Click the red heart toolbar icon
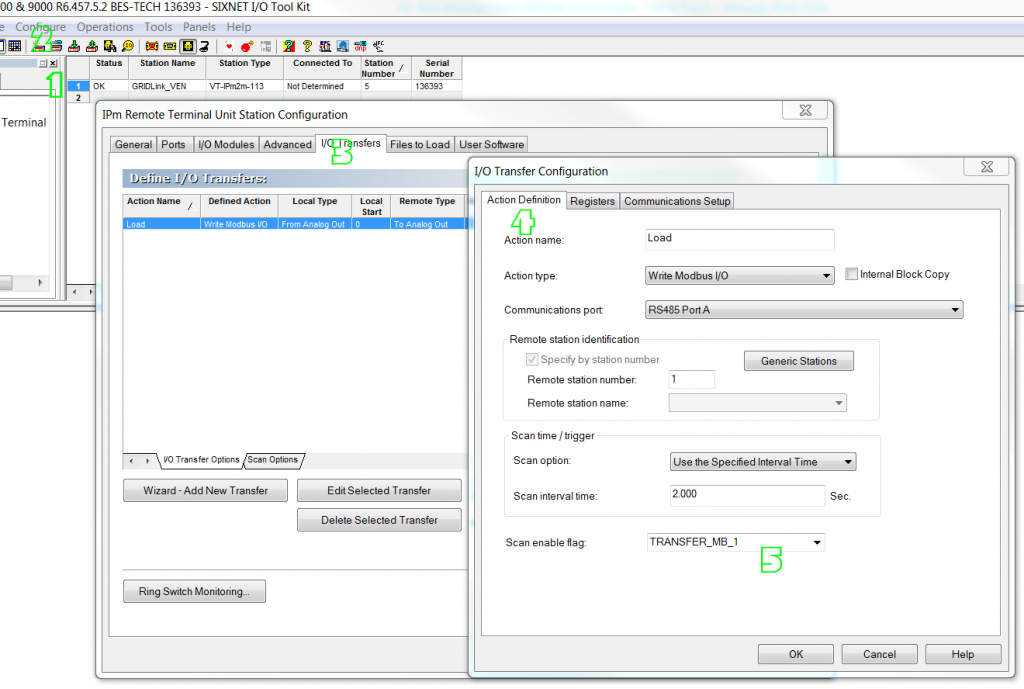 click(229, 46)
